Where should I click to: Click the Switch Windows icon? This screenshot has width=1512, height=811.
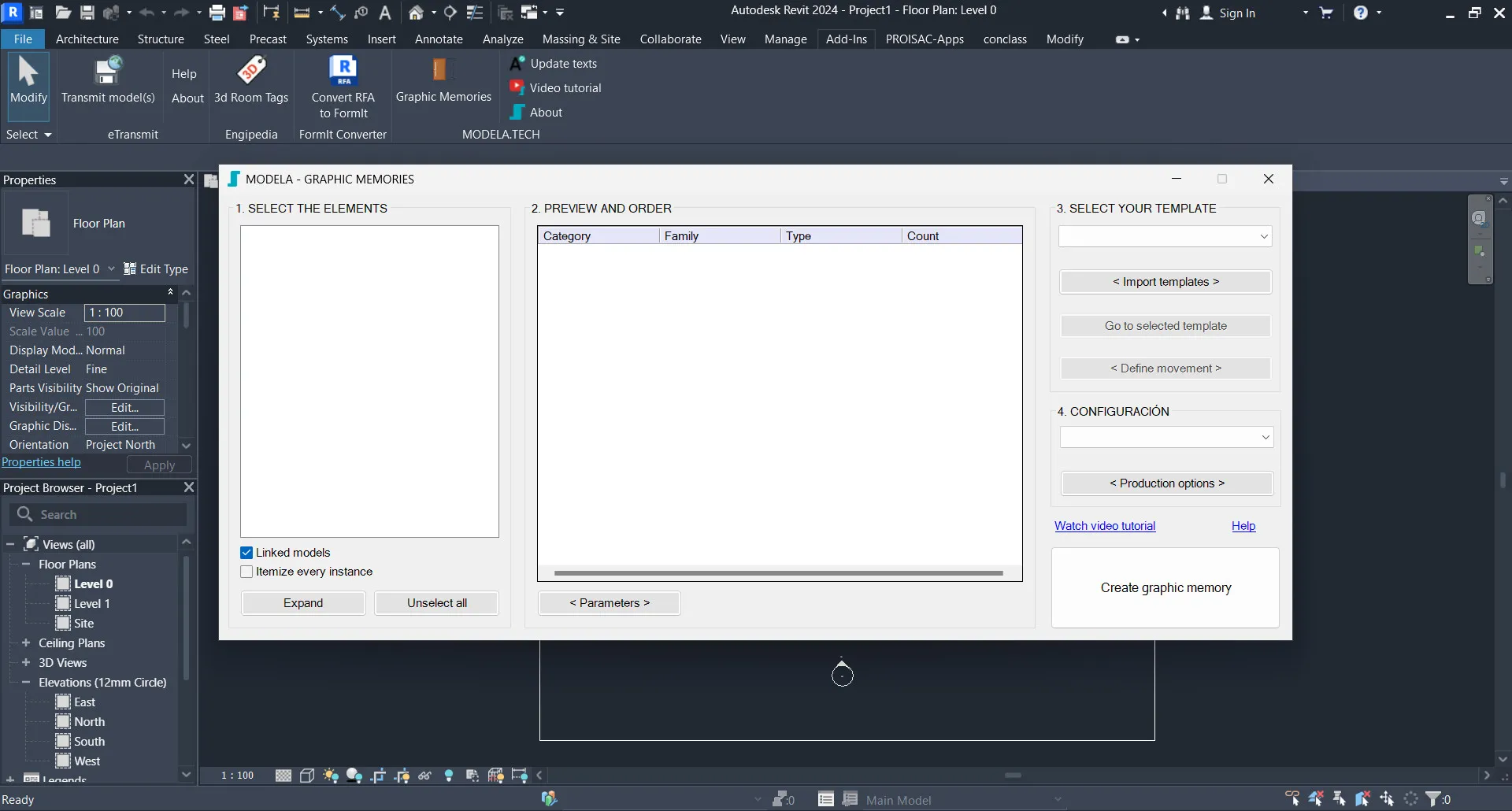click(529, 13)
